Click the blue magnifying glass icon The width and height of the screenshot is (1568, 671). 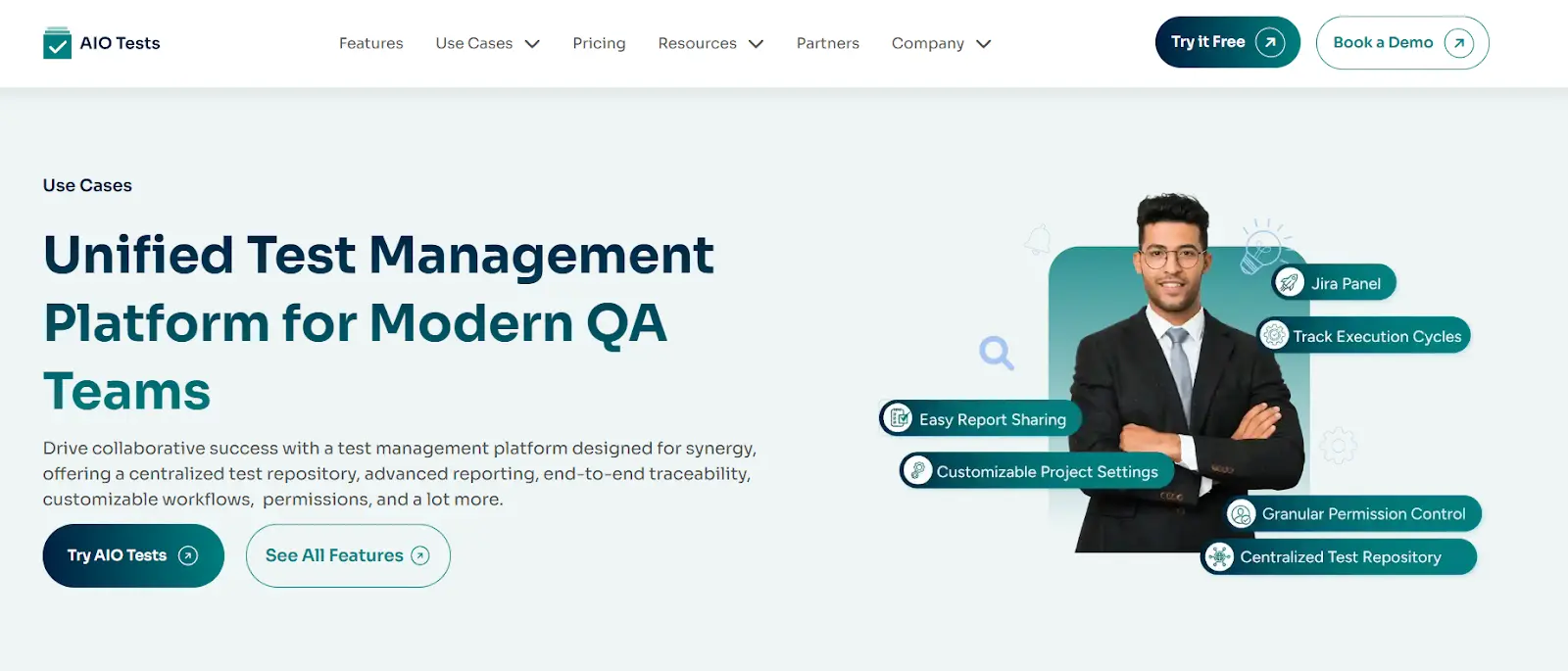pyautogui.click(x=997, y=353)
